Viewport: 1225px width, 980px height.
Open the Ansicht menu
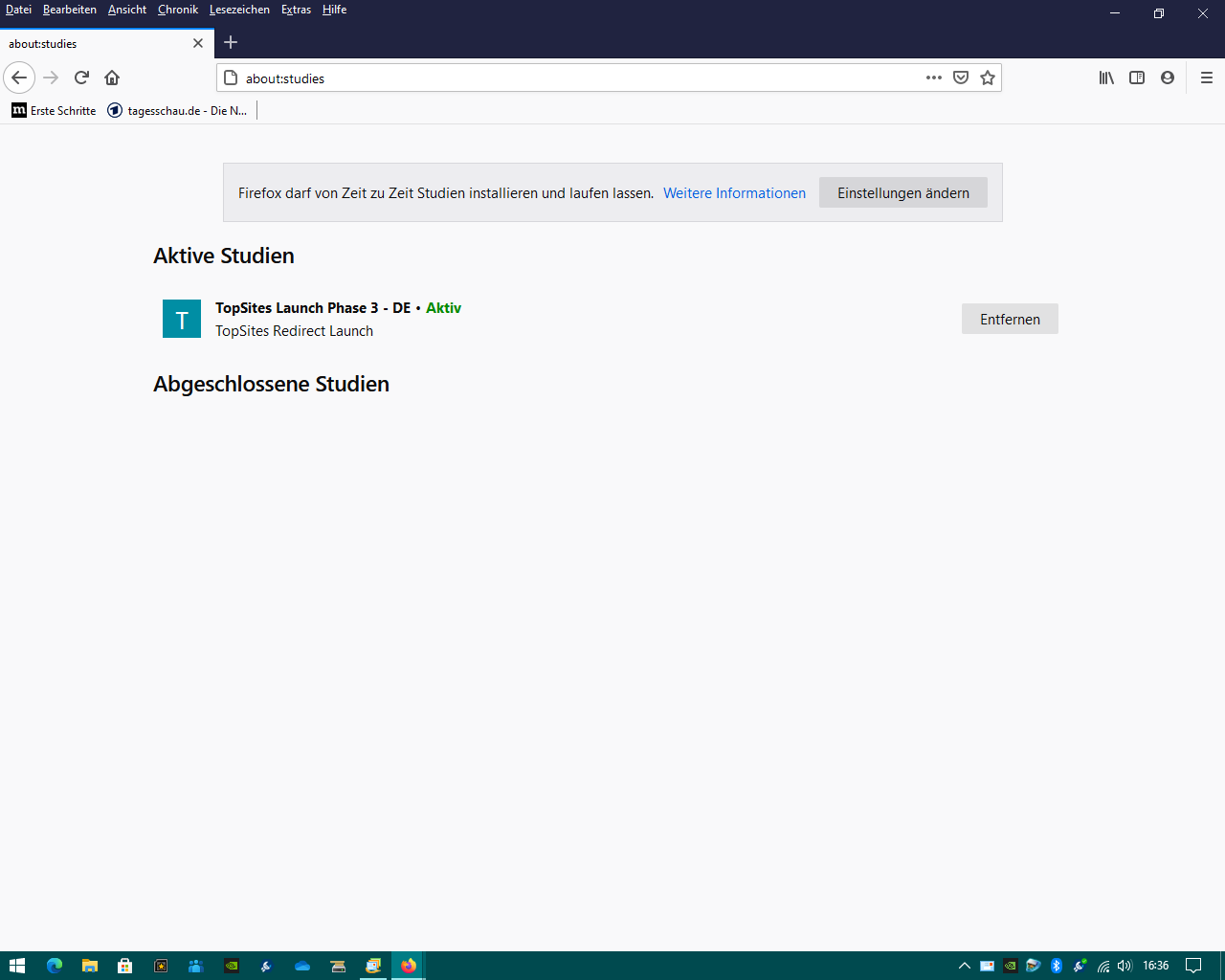(x=127, y=10)
